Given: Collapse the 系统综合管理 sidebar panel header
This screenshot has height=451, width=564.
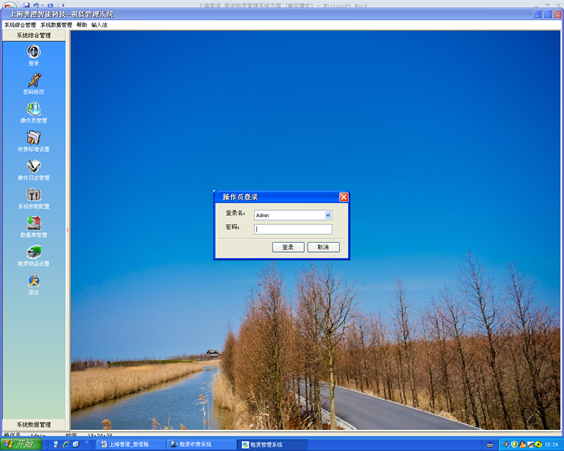Looking at the screenshot, I should pyautogui.click(x=34, y=35).
